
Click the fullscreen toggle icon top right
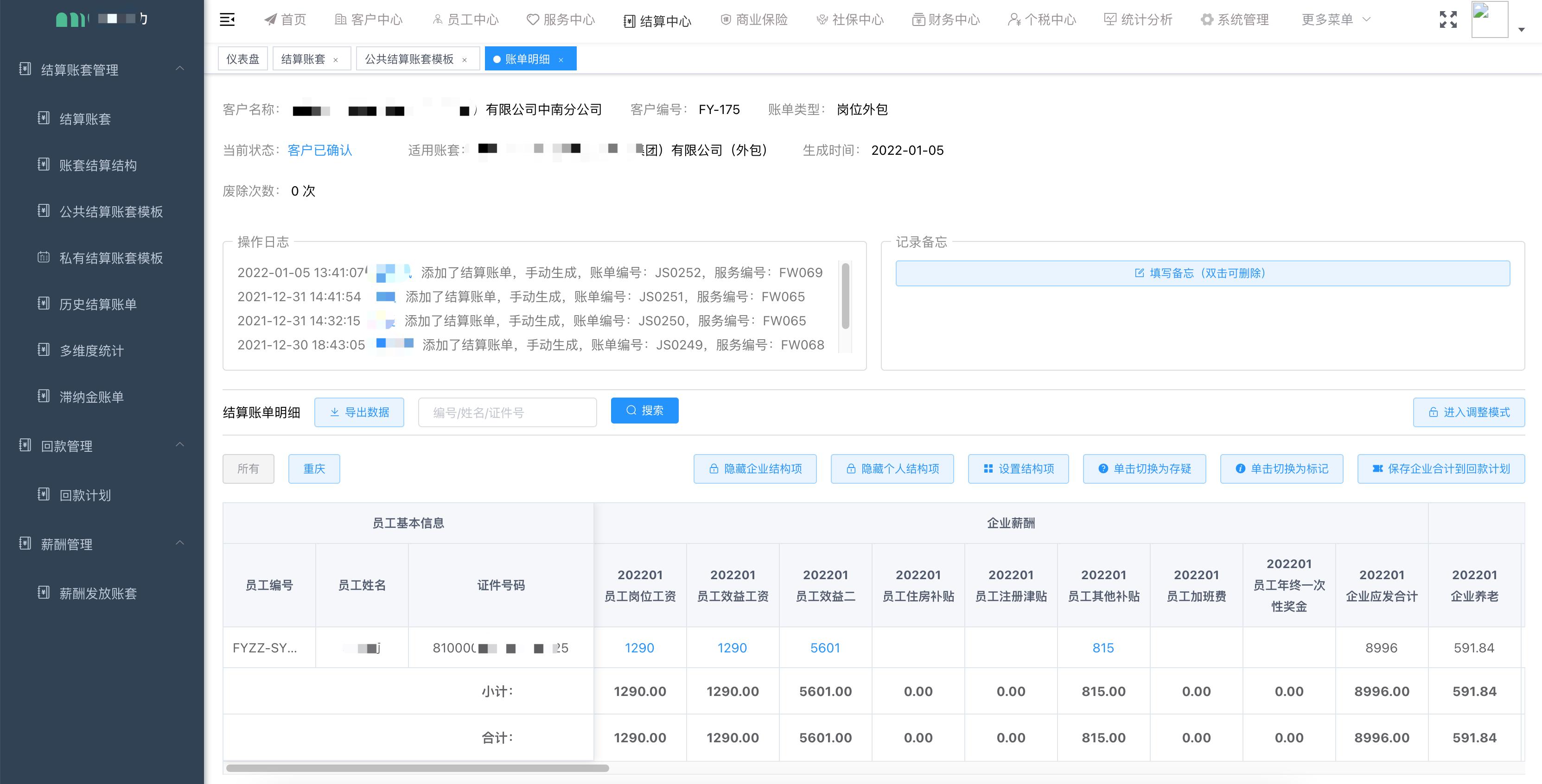pos(1449,19)
